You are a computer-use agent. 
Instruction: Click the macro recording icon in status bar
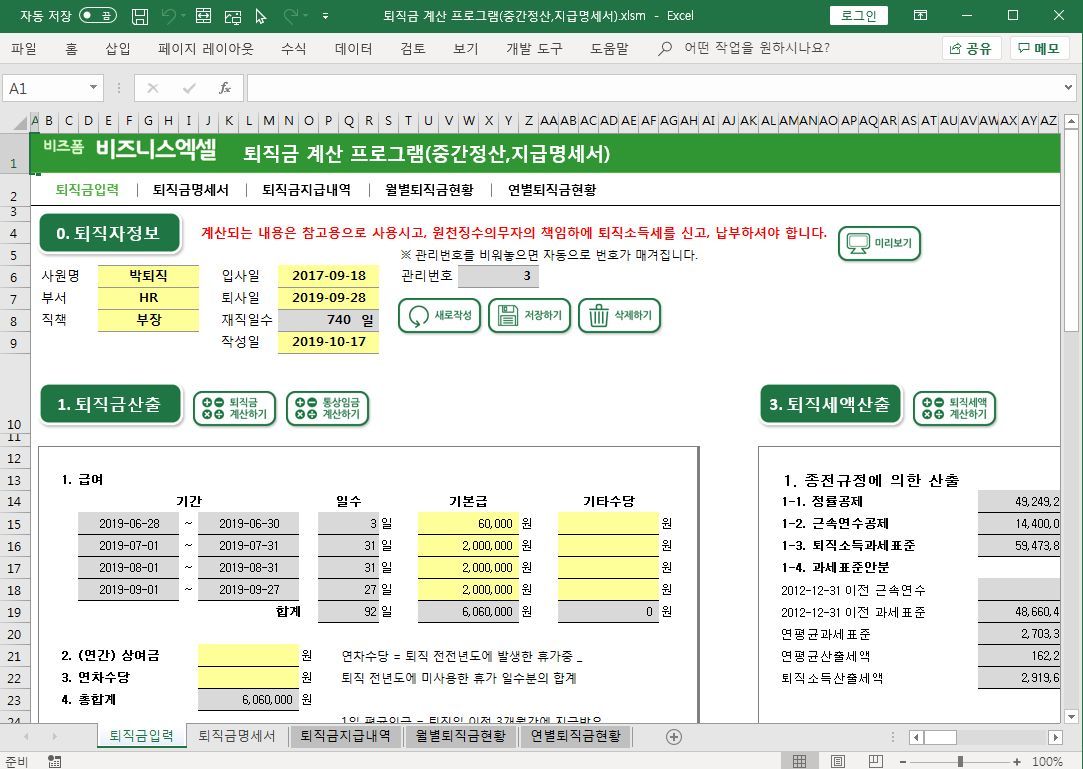[55, 761]
